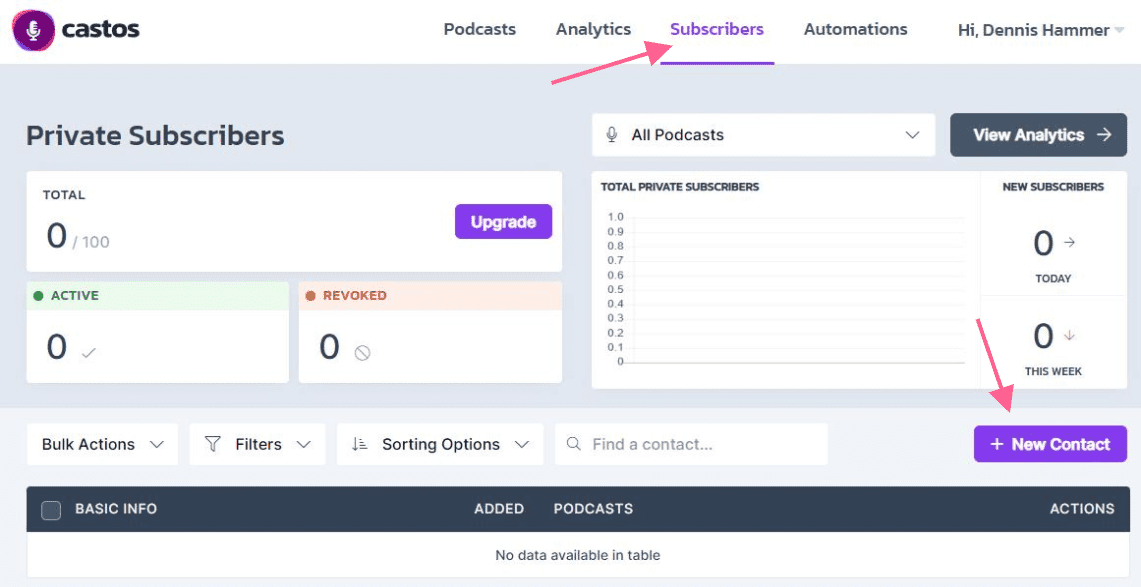Click the search magnifier icon

point(573,444)
